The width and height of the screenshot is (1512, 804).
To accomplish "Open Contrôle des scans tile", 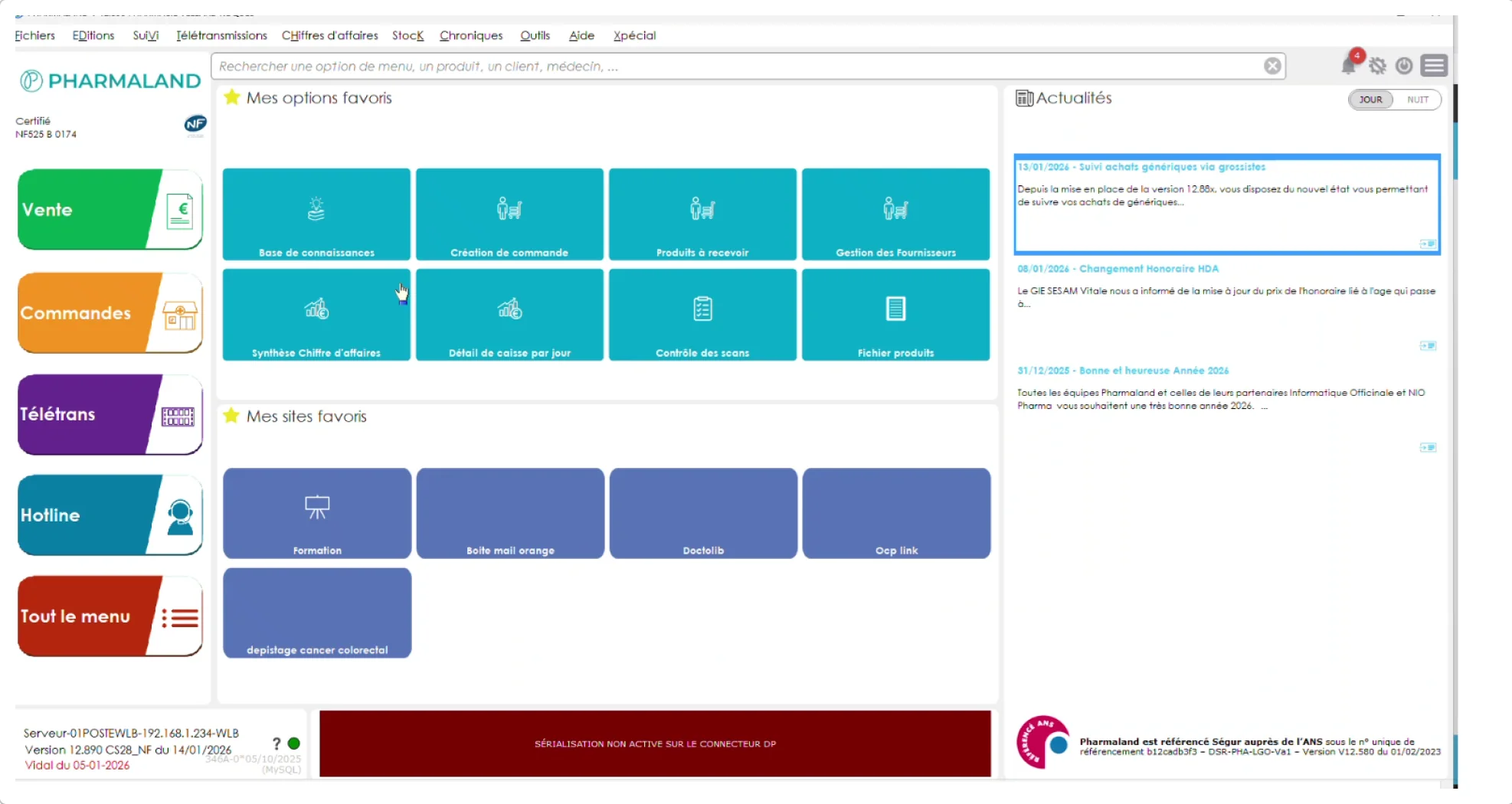I will [702, 315].
